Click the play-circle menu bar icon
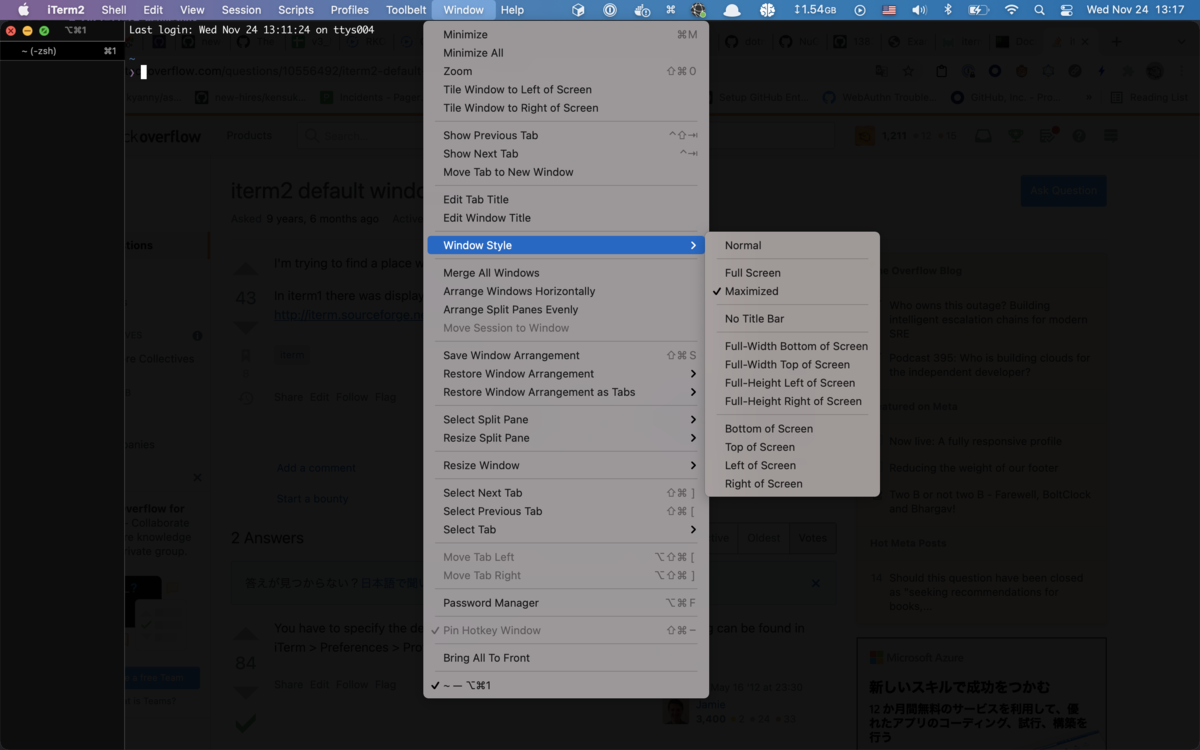 point(859,10)
